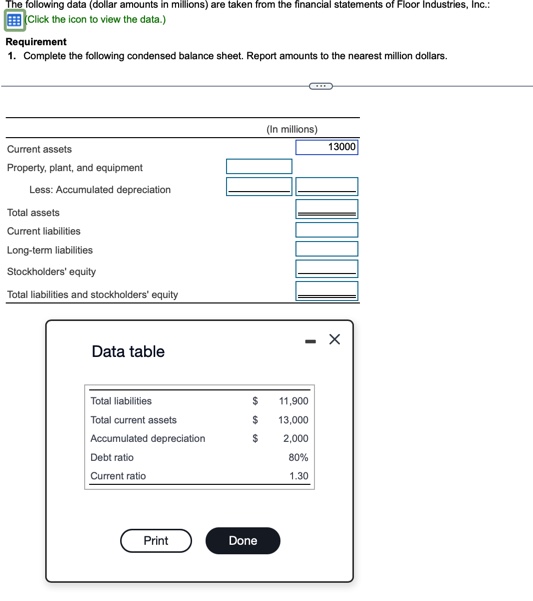Select the Long-term liabilities input field
This screenshot has height=601, width=533.
coord(326,249)
